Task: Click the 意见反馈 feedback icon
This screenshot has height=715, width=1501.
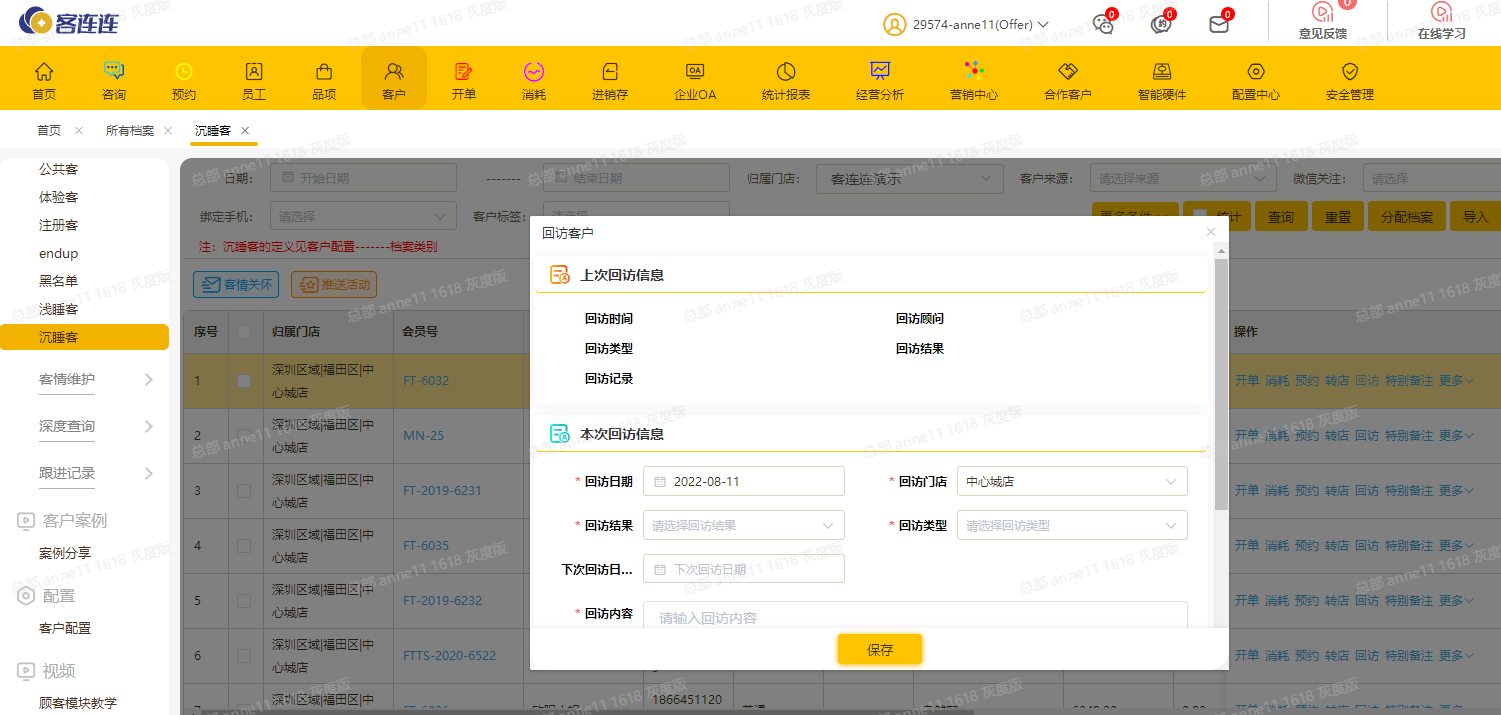Action: pyautogui.click(x=1322, y=13)
